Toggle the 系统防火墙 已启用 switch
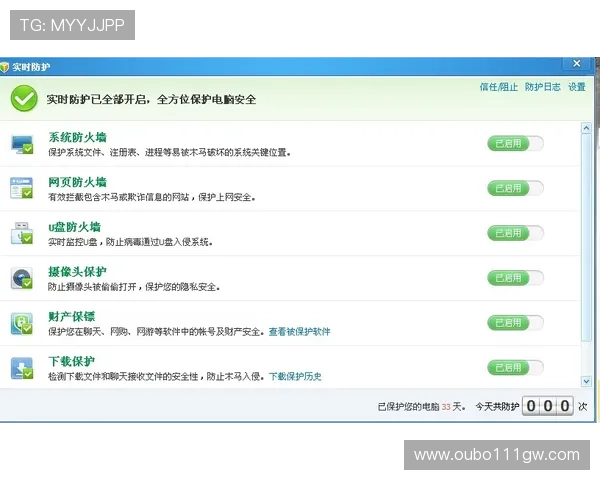The width and height of the screenshot is (600, 480). 515,144
